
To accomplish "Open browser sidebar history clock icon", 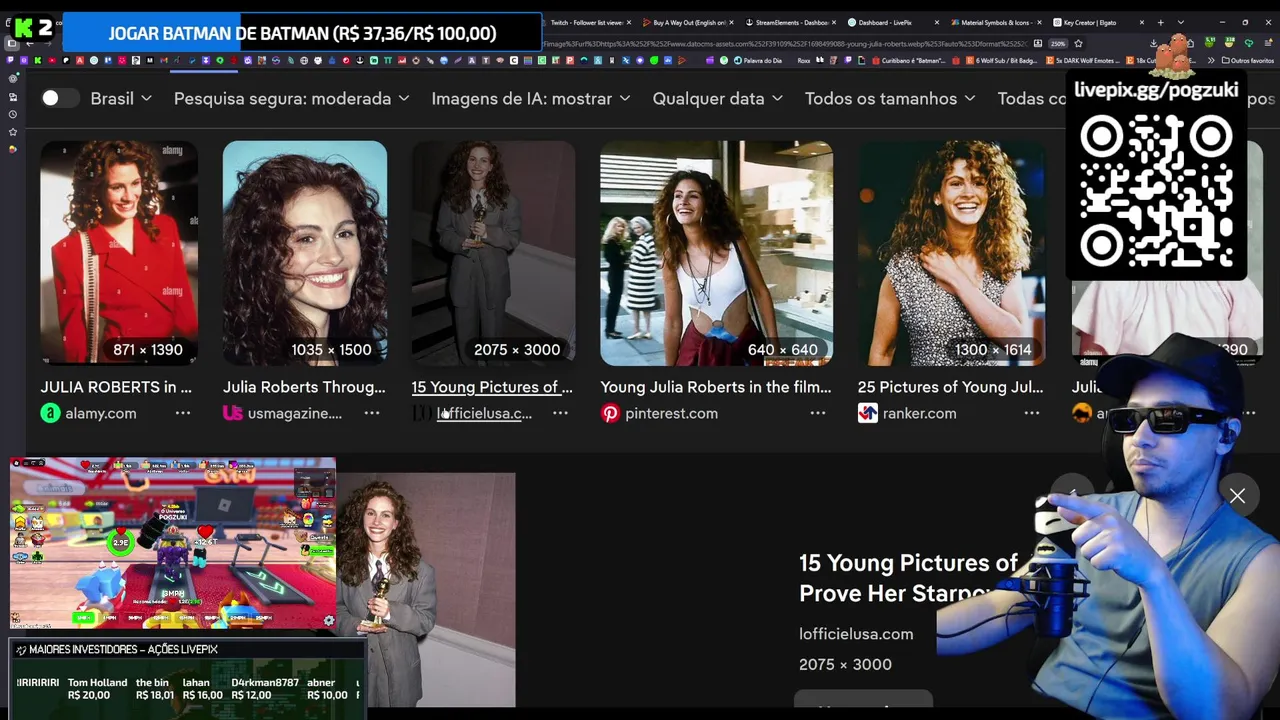I will tap(12, 114).
